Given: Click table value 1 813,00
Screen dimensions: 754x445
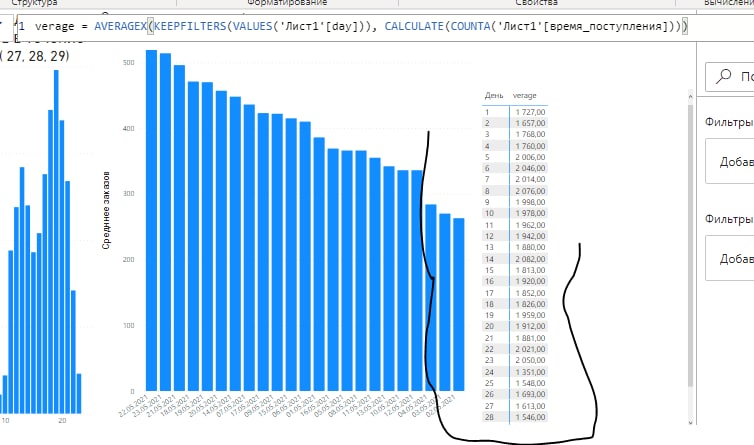Looking at the screenshot, I should [x=530, y=270].
